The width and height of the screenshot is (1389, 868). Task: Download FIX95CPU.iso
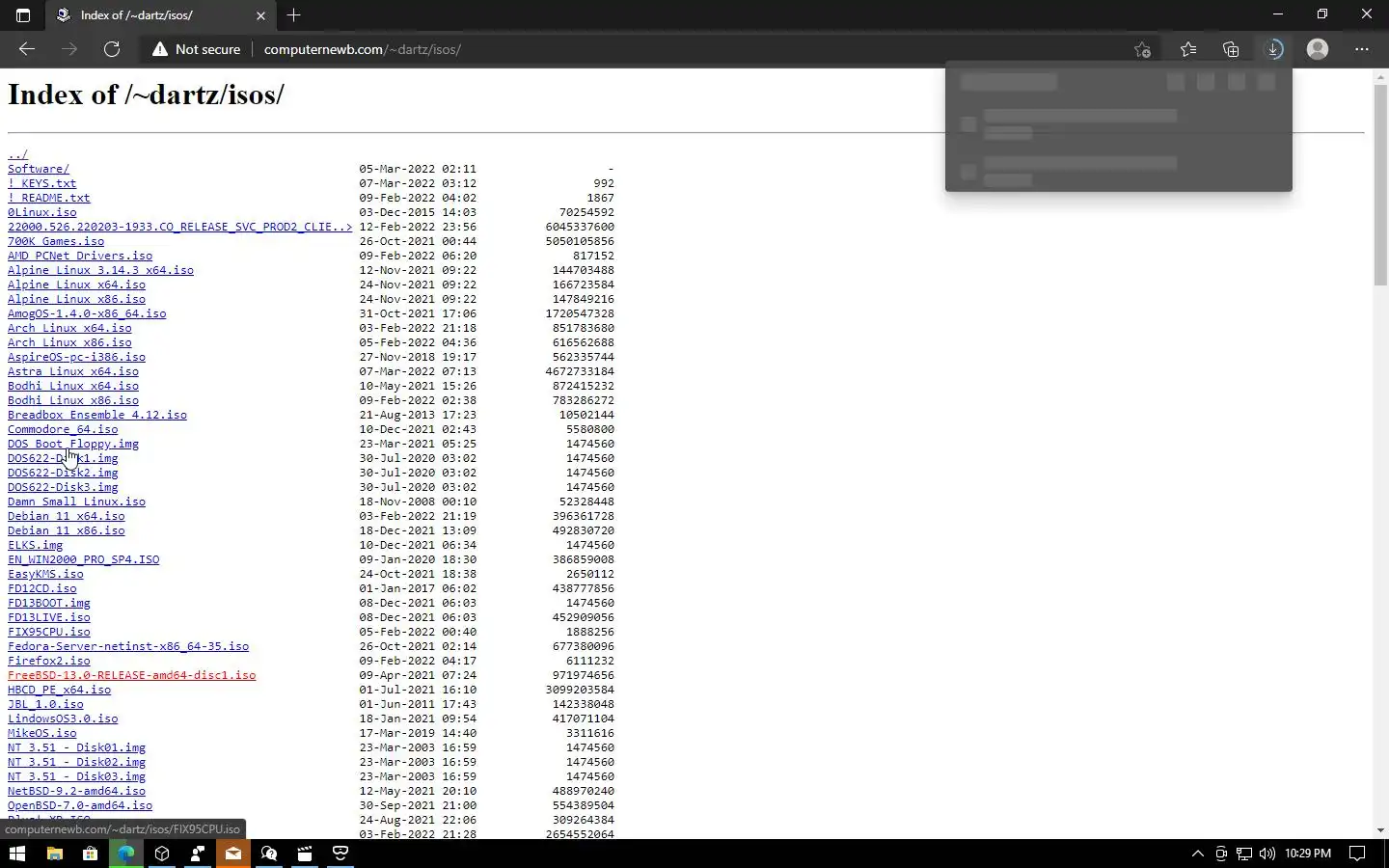[49, 632]
